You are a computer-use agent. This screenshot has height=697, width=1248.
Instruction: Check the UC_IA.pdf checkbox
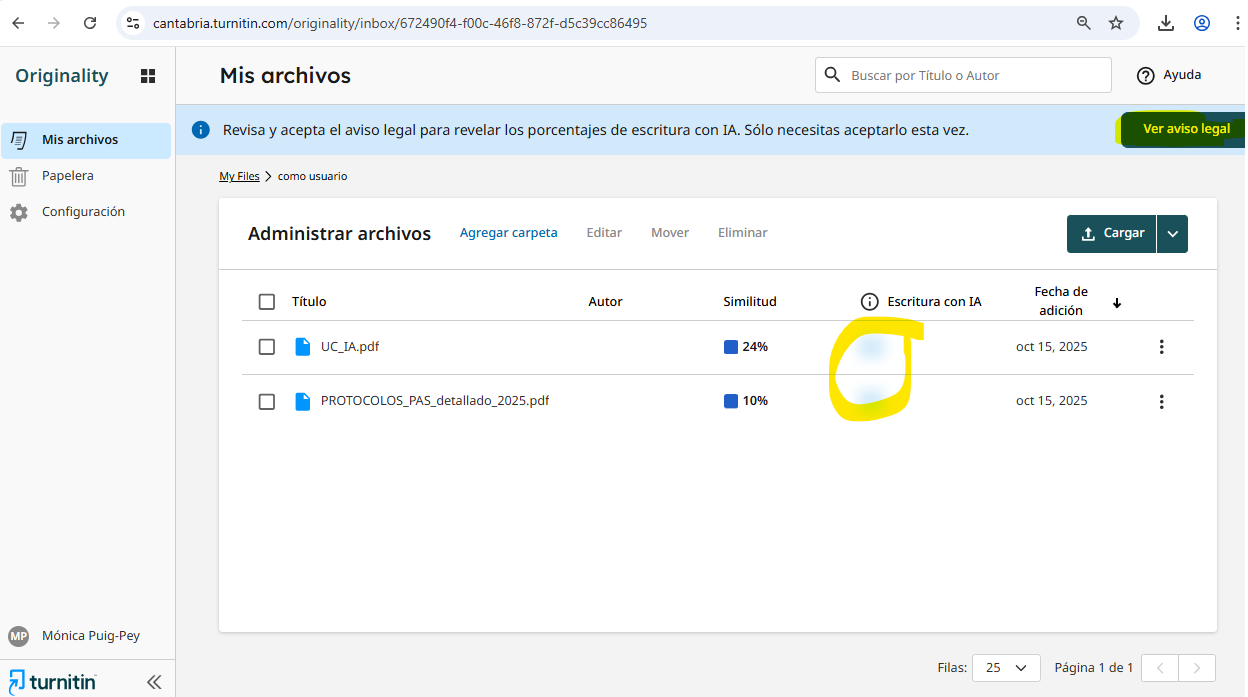pos(266,347)
